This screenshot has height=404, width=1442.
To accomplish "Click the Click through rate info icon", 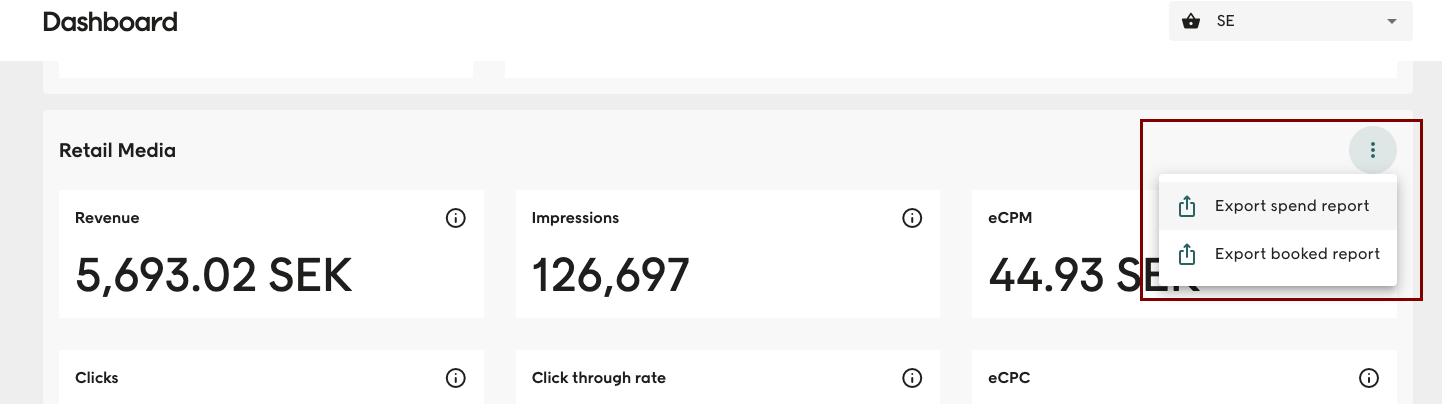I will (912, 378).
